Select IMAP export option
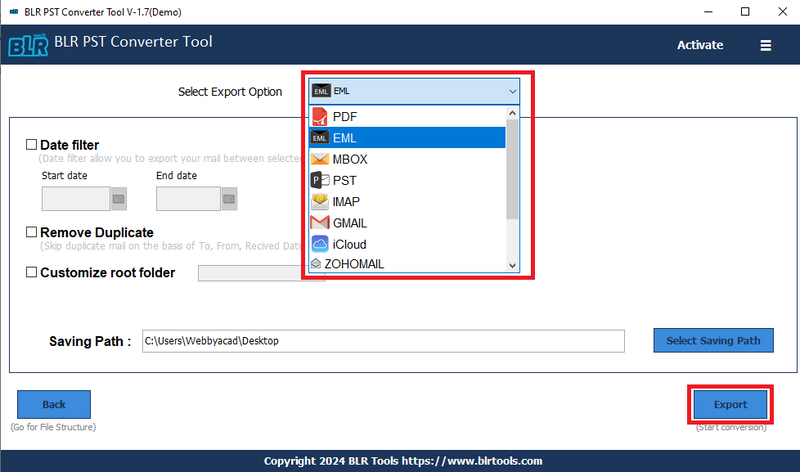This screenshot has width=800, height=472. (x=407, y=202)
